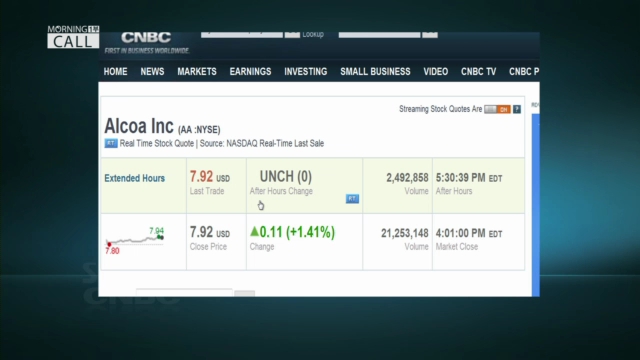This screenshot has width=640, height=360.
Task: Open the MARKETS menu
Action: point(197,71)
